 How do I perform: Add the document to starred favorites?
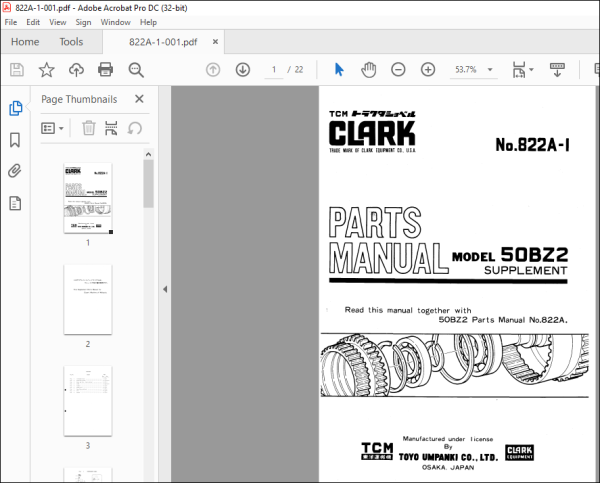(47, 70)
